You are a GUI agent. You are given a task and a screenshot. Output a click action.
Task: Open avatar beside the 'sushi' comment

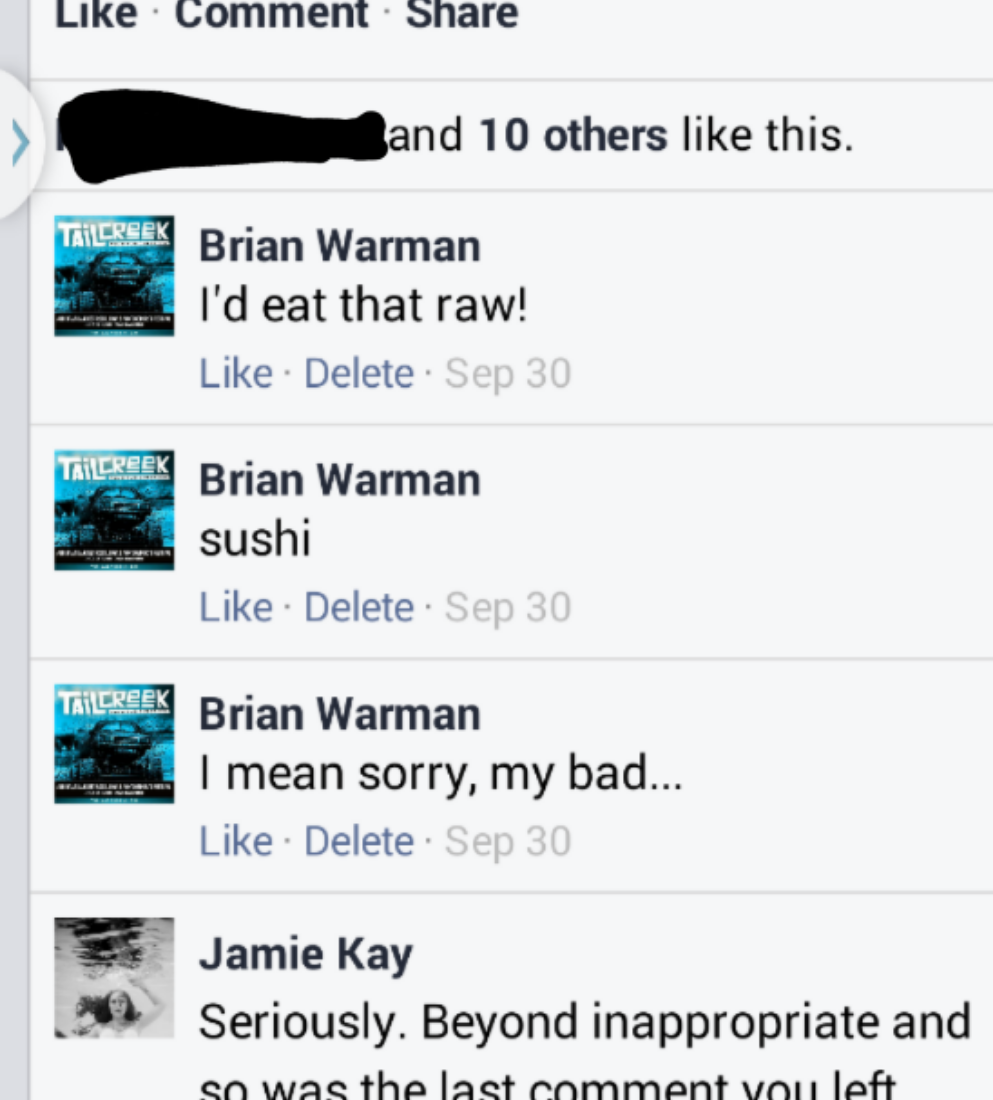pyautogui.click(x=114, y=510)
